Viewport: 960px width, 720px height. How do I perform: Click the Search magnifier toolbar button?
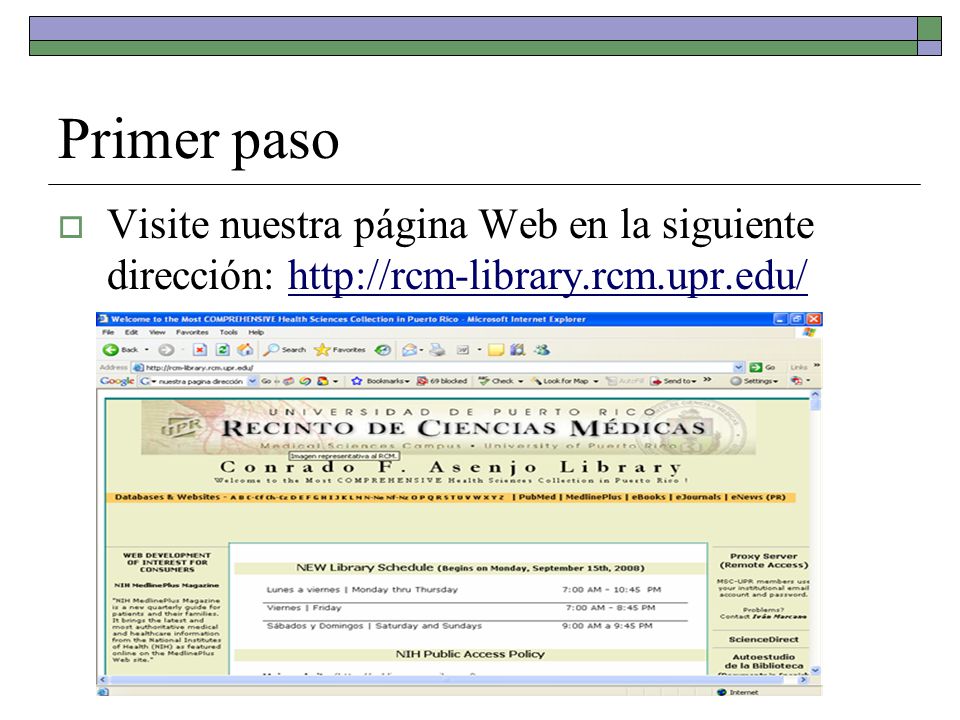(x=285, y=350)
